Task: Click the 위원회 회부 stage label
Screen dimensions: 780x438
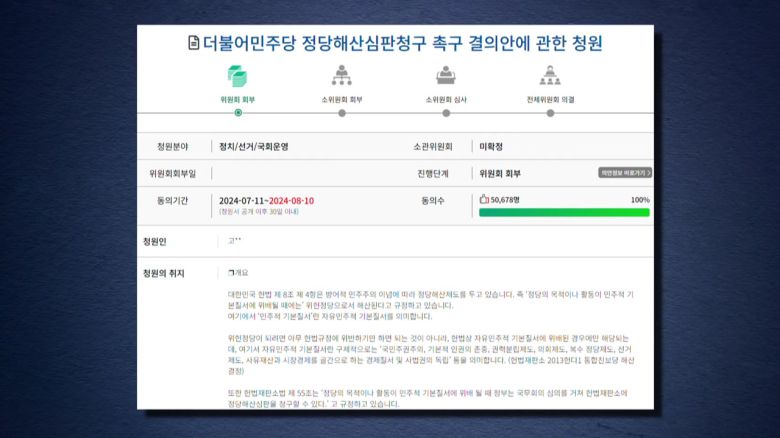Action: (x=238, y=100)
